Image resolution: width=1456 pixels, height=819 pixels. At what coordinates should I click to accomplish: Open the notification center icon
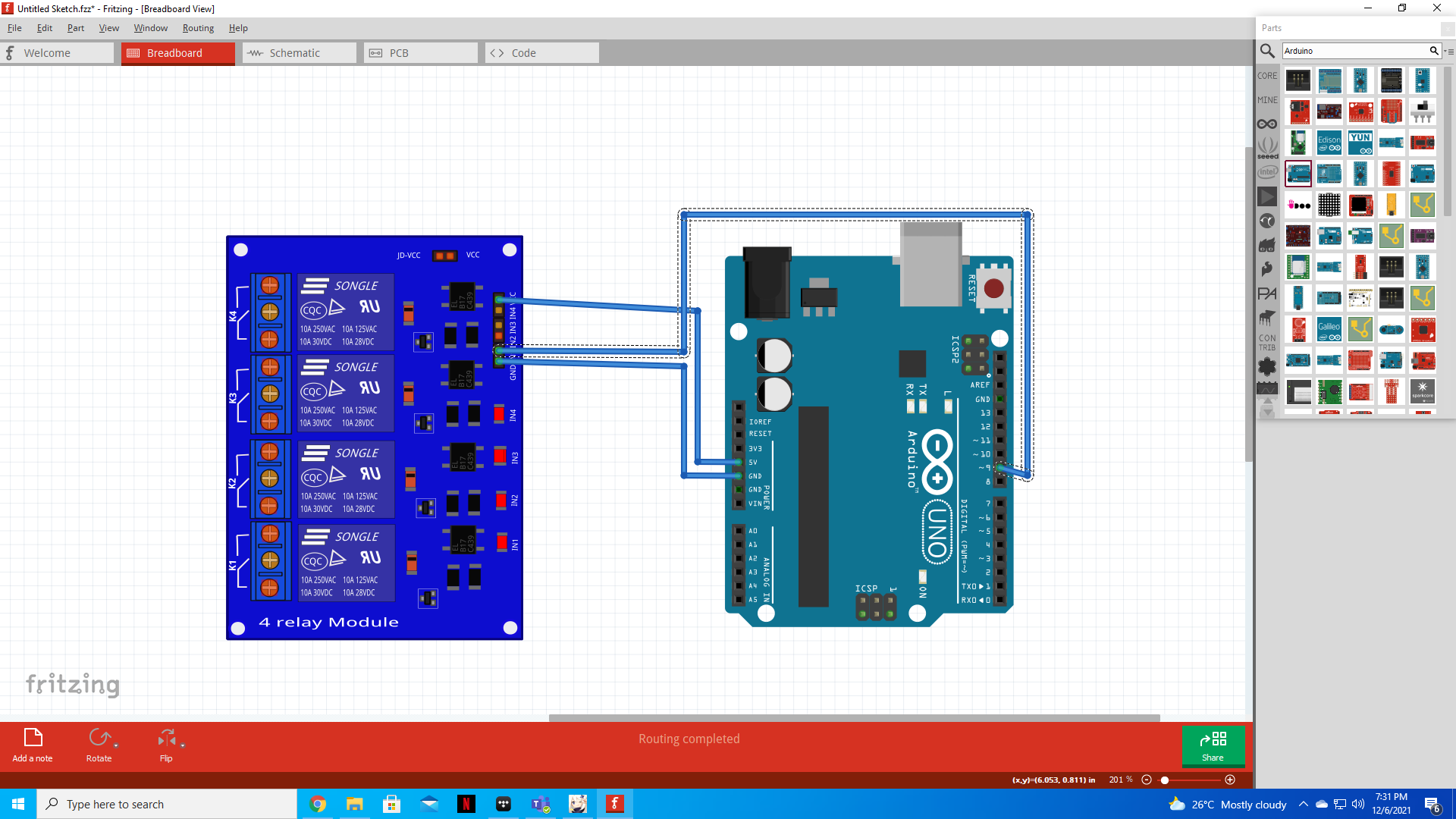[x=1432, y=804]
